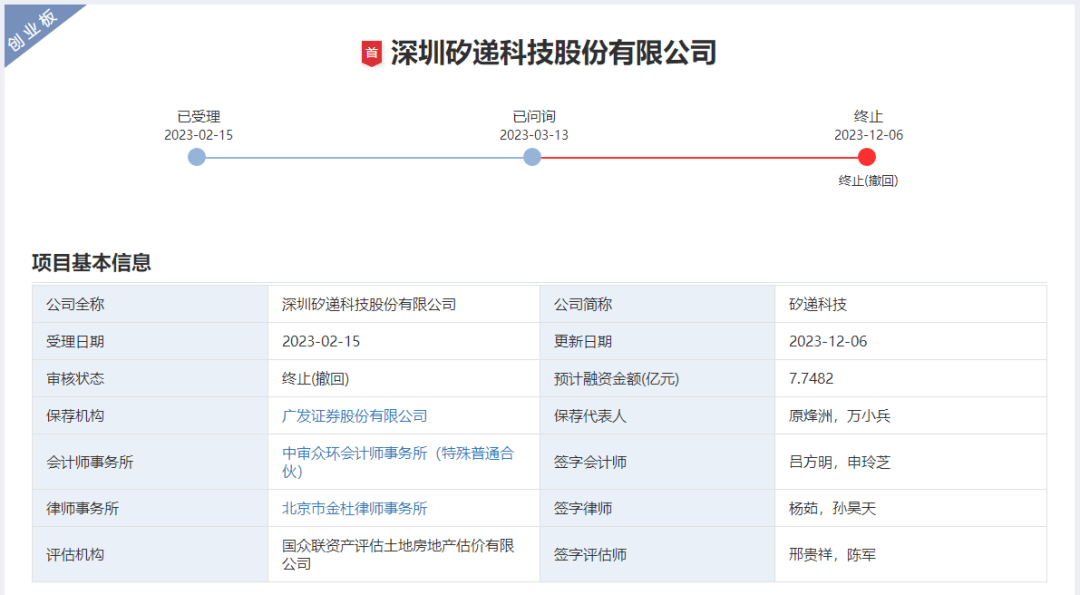Click the 更新日期 table label
This screenshot has width=1080, height=595.
point(583,342)
